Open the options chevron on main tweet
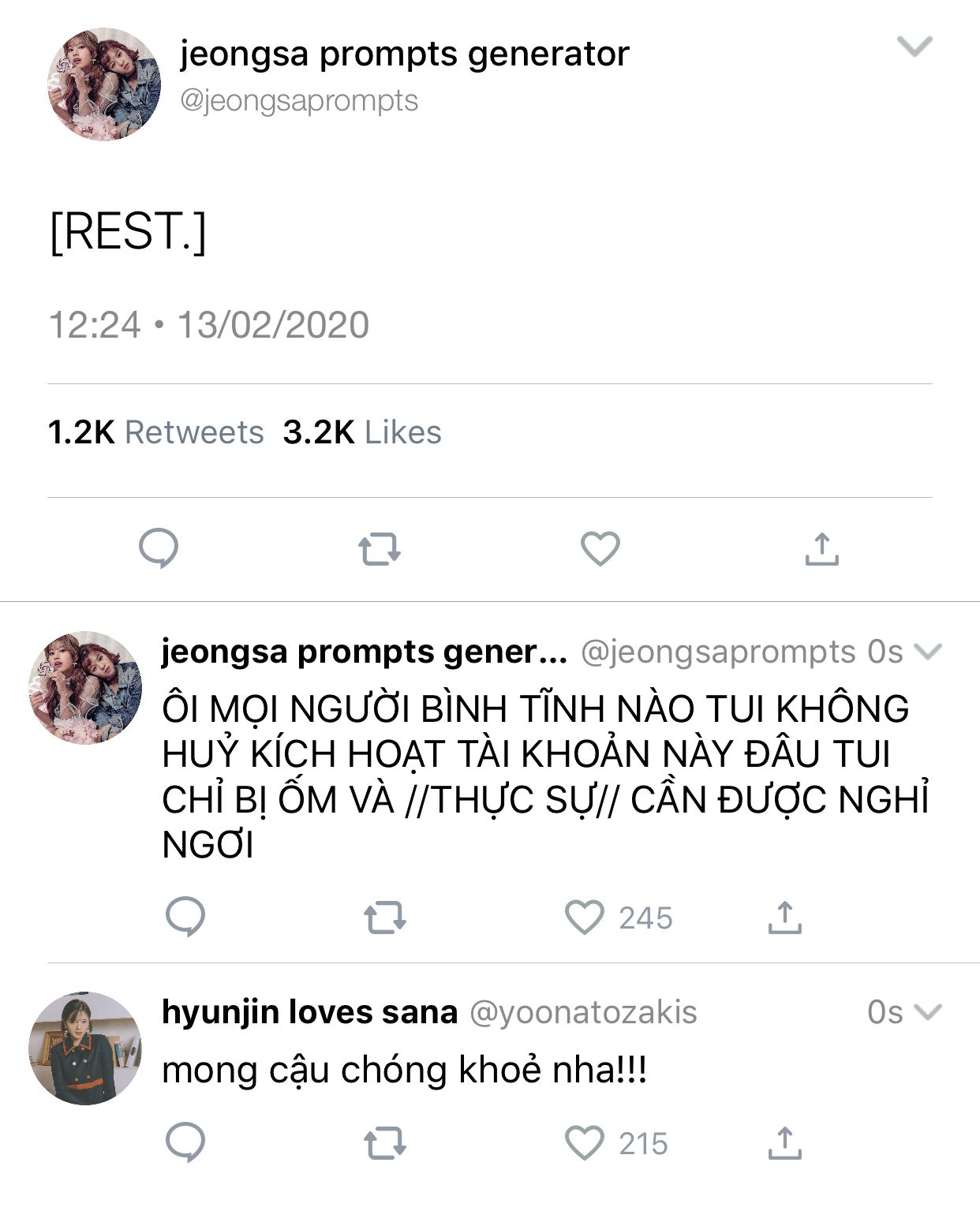 915,47
